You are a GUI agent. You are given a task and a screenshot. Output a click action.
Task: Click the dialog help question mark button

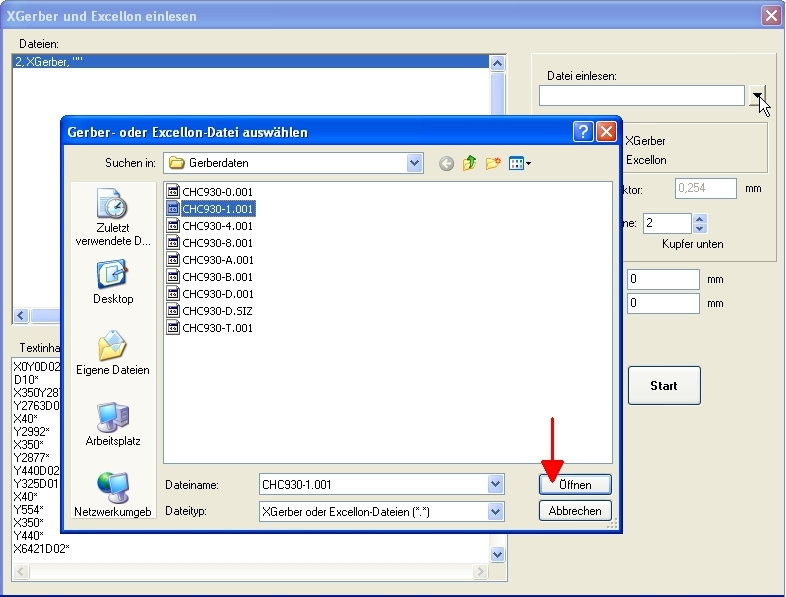583,132
